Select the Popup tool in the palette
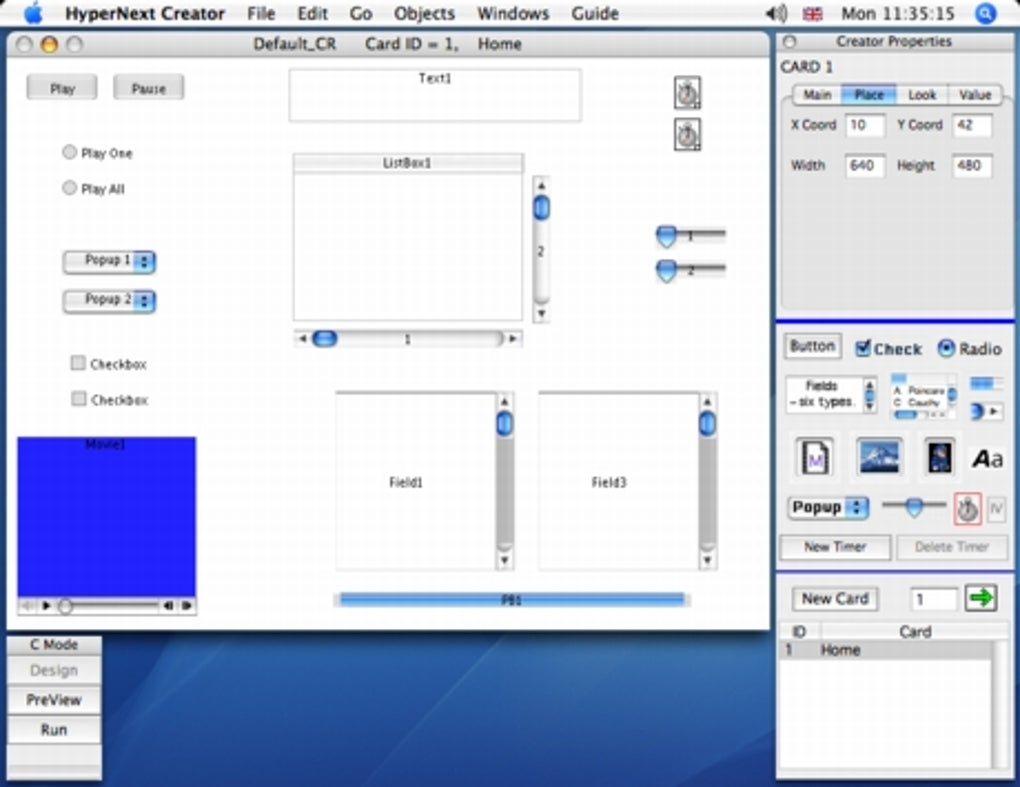 point(828,507)
